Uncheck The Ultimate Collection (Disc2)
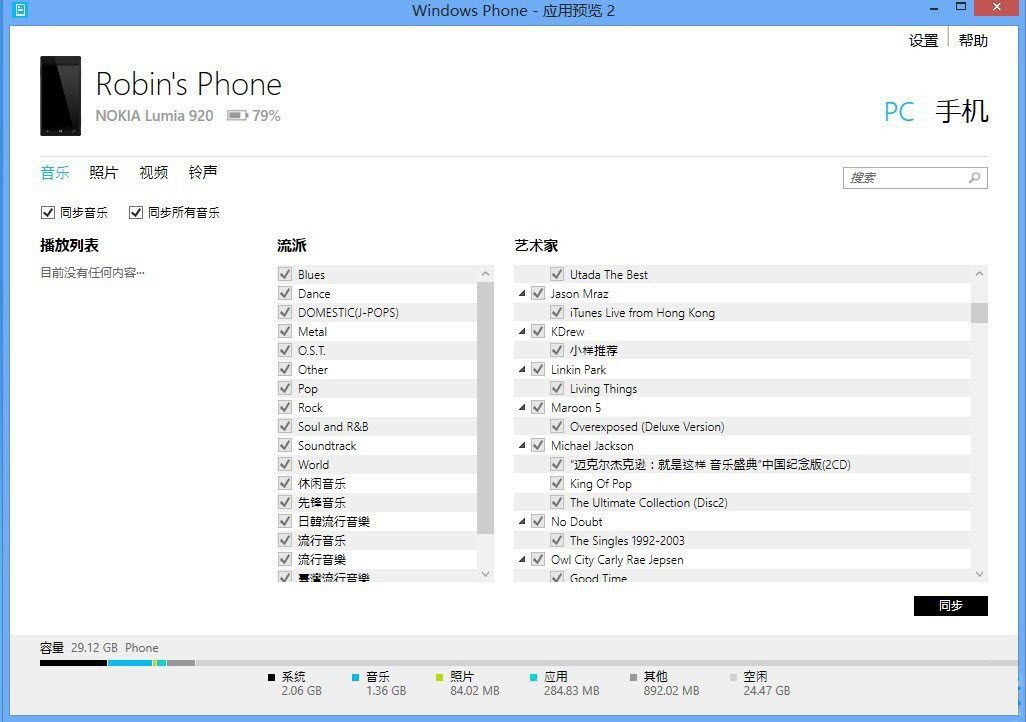 557,501
